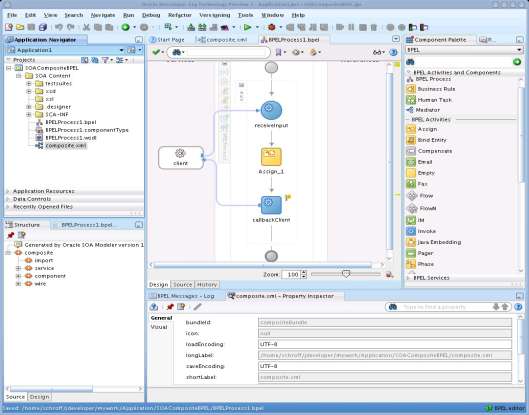Open the BPEL Messages - Log tab

click(182, 296)
